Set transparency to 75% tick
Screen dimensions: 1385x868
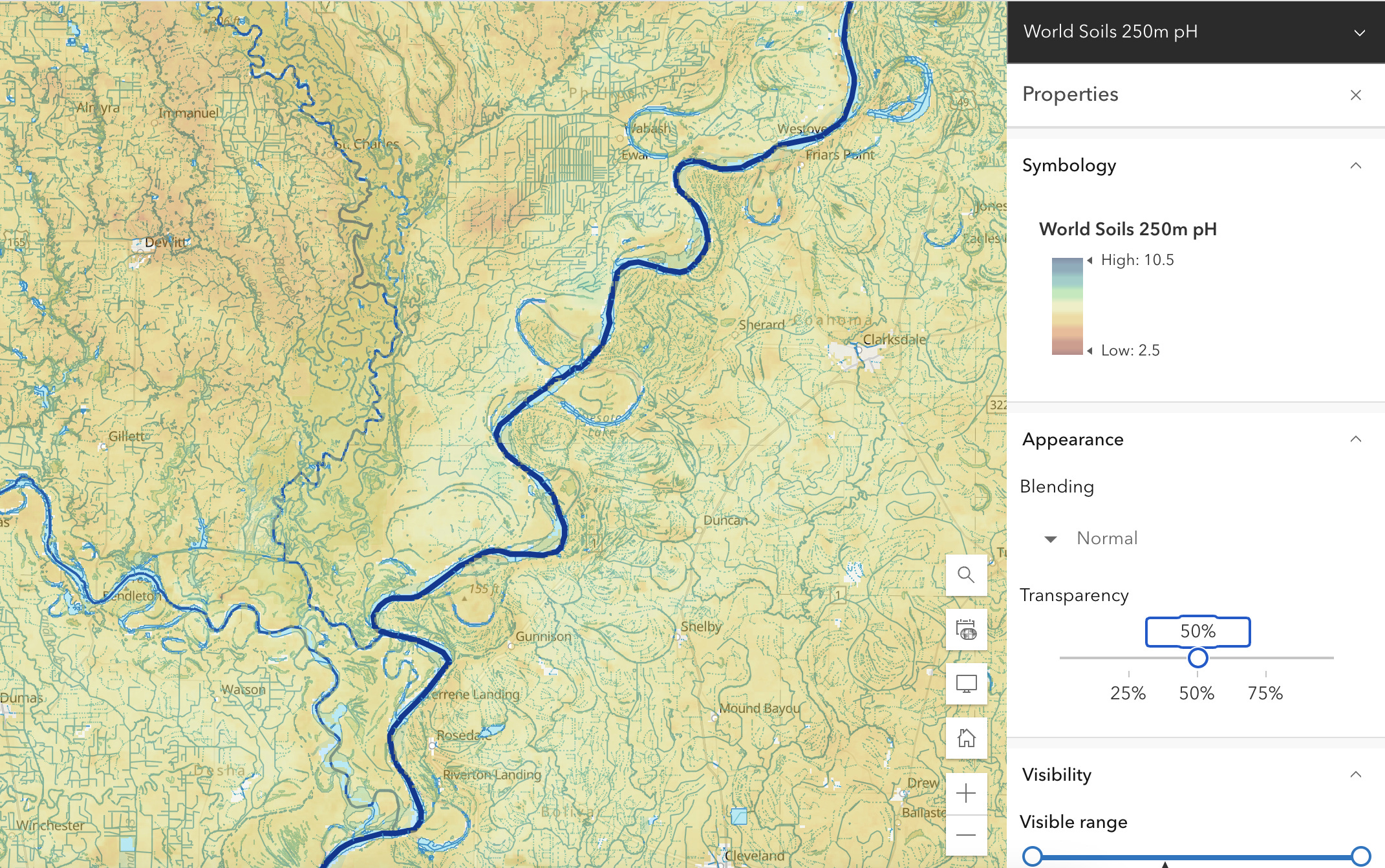click(x=1265, y=693)
